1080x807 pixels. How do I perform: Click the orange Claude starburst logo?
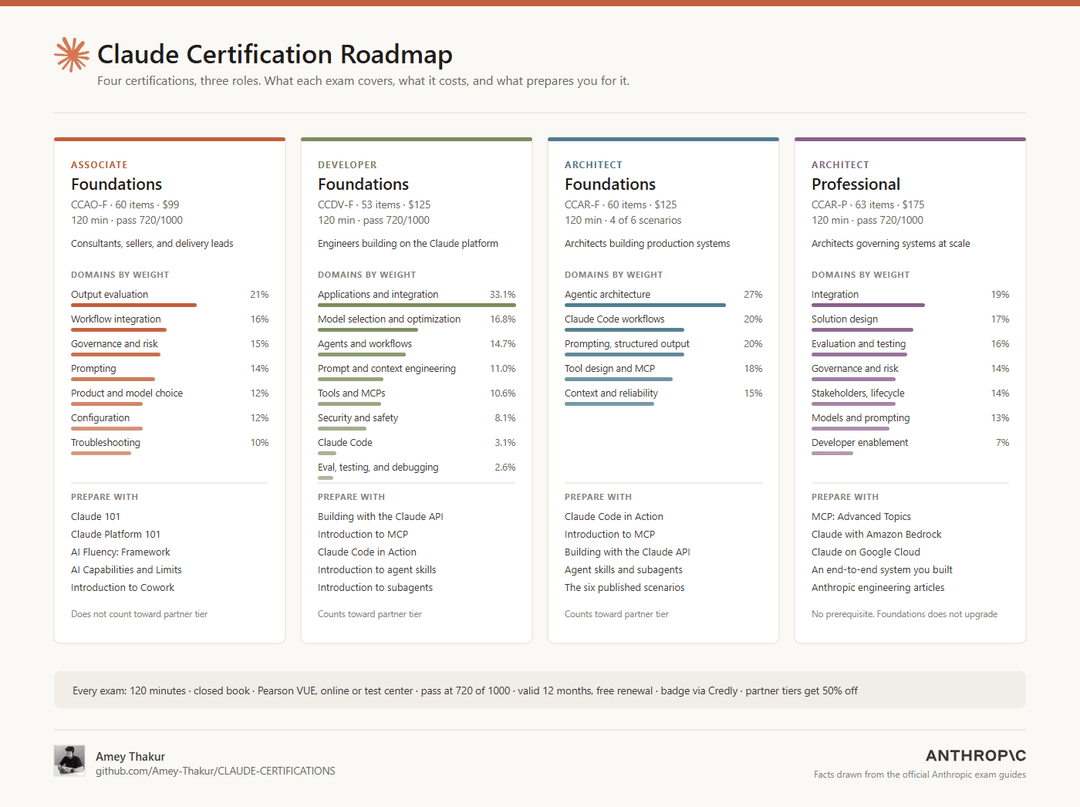pos(72,54)
